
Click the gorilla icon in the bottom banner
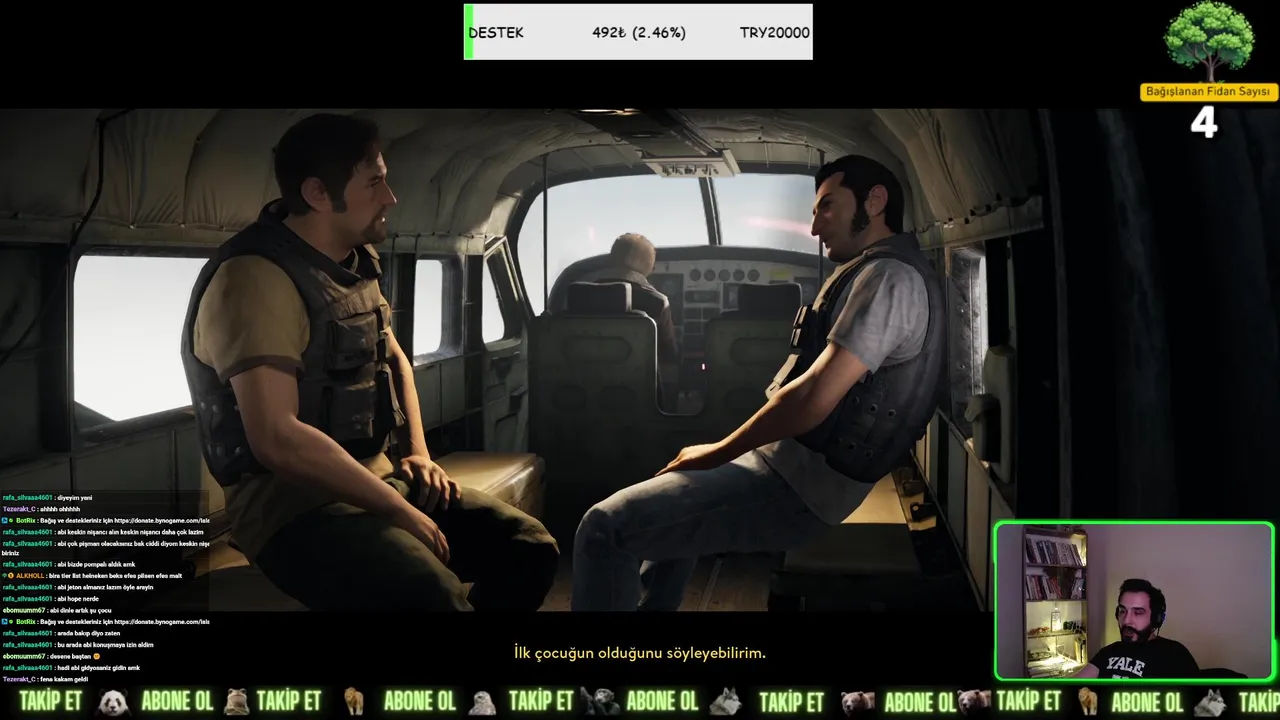coord(602,702)
